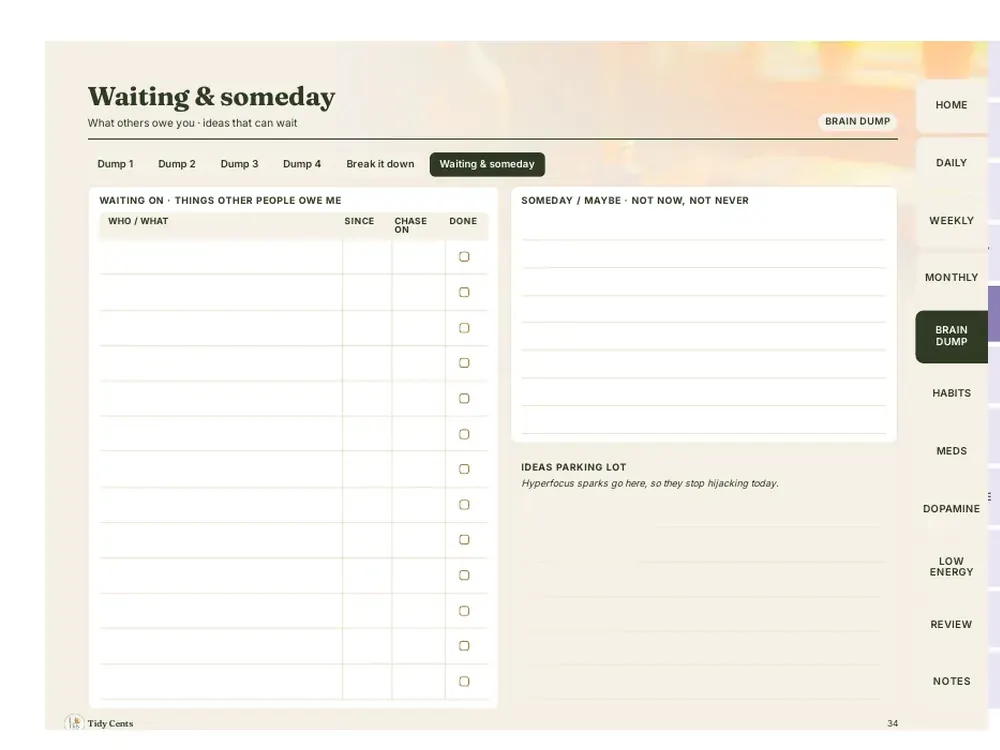Go to the Dump 4 page
The image size is (1000, 750).
point(302,164)
